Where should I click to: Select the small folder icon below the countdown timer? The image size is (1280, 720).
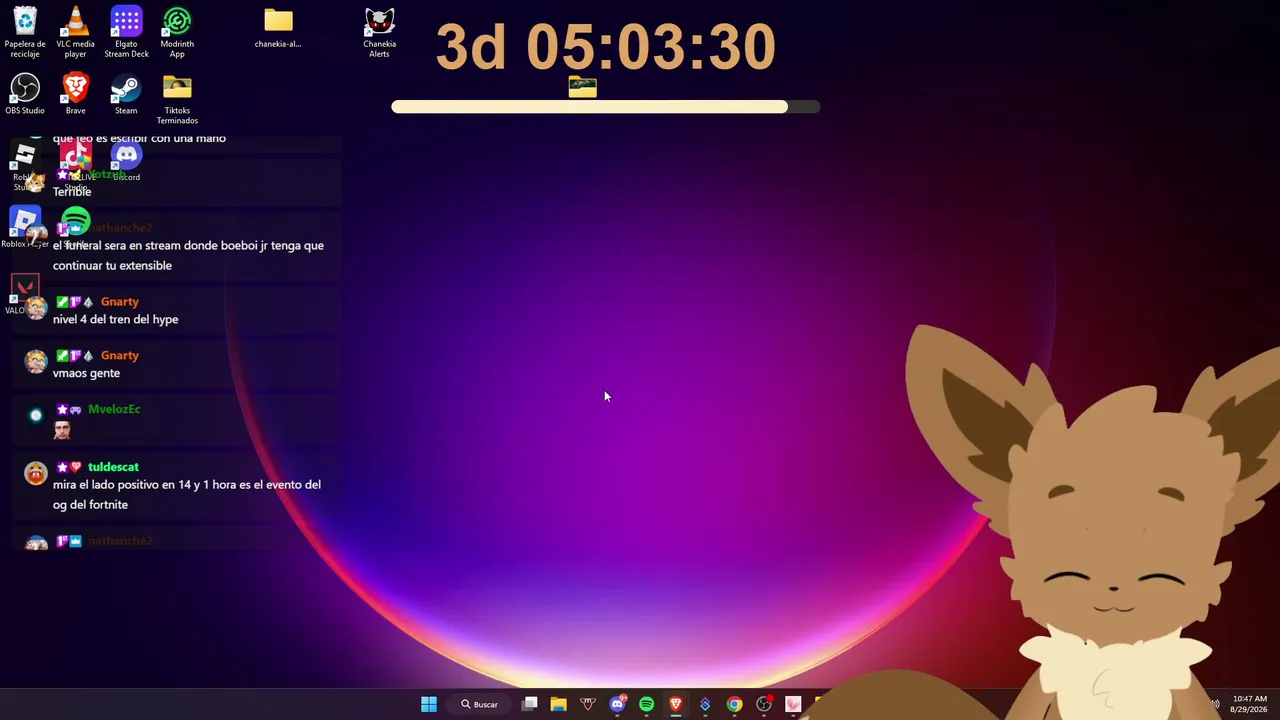[x=582, y=88]
